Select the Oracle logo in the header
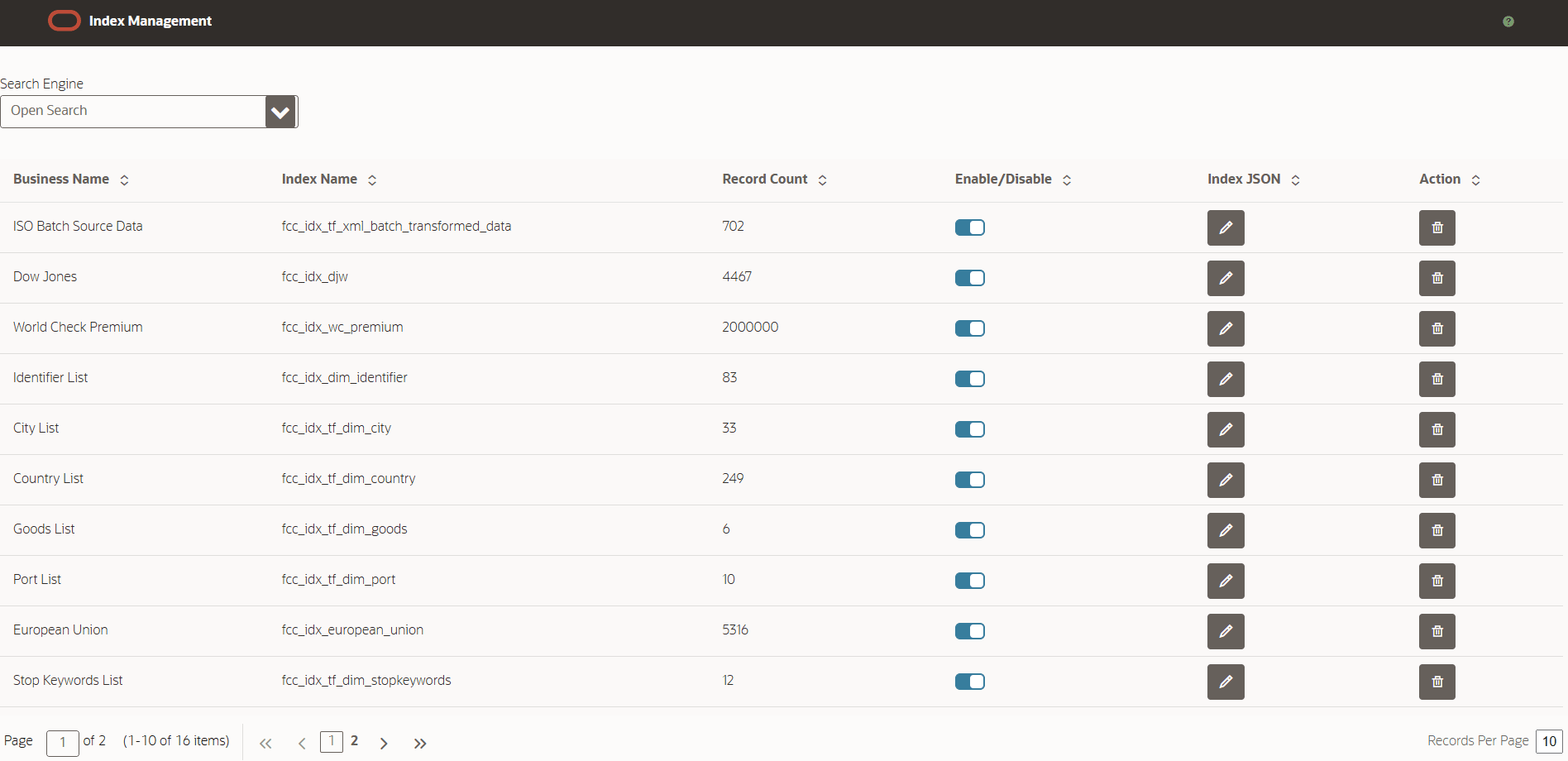 tap(64, 21)
